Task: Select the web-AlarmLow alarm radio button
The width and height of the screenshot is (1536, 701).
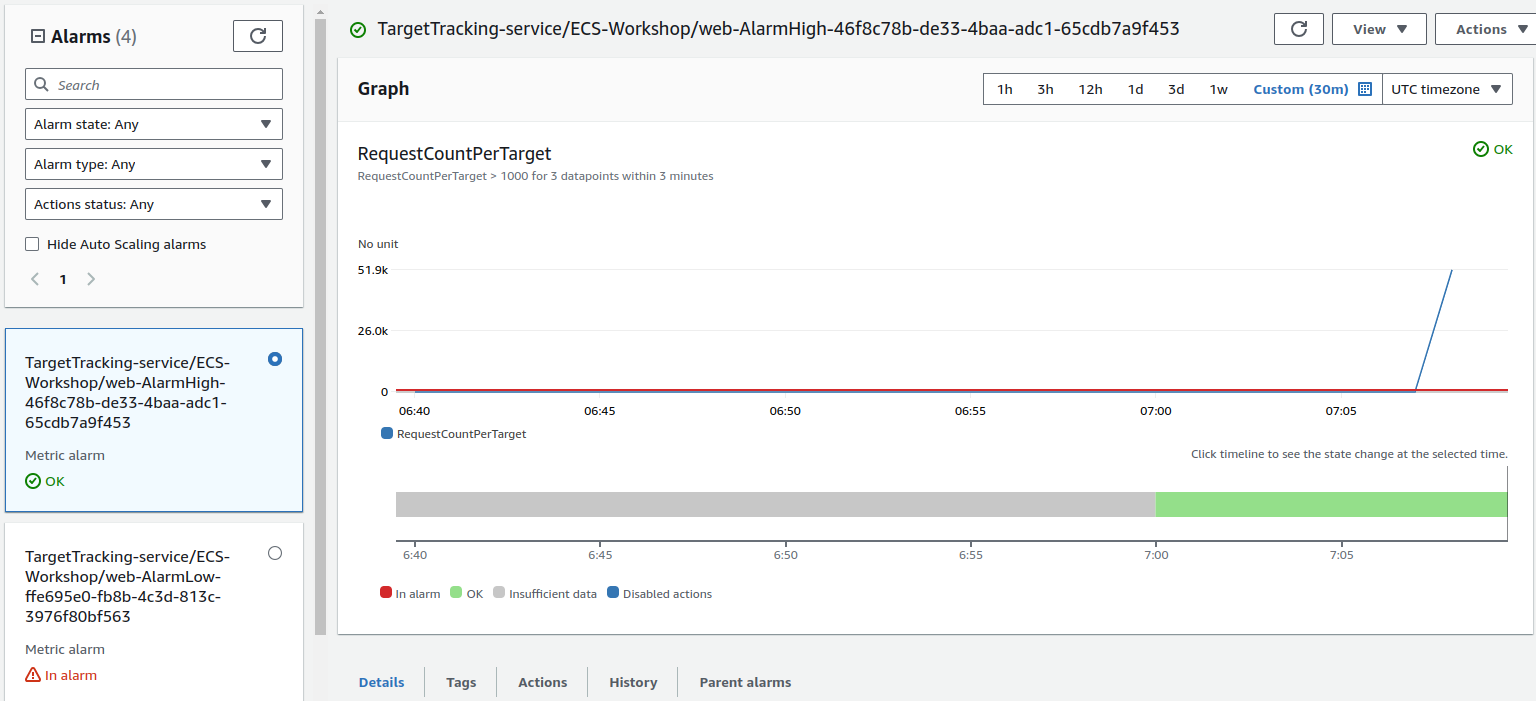Action: (x=275, y=553)
